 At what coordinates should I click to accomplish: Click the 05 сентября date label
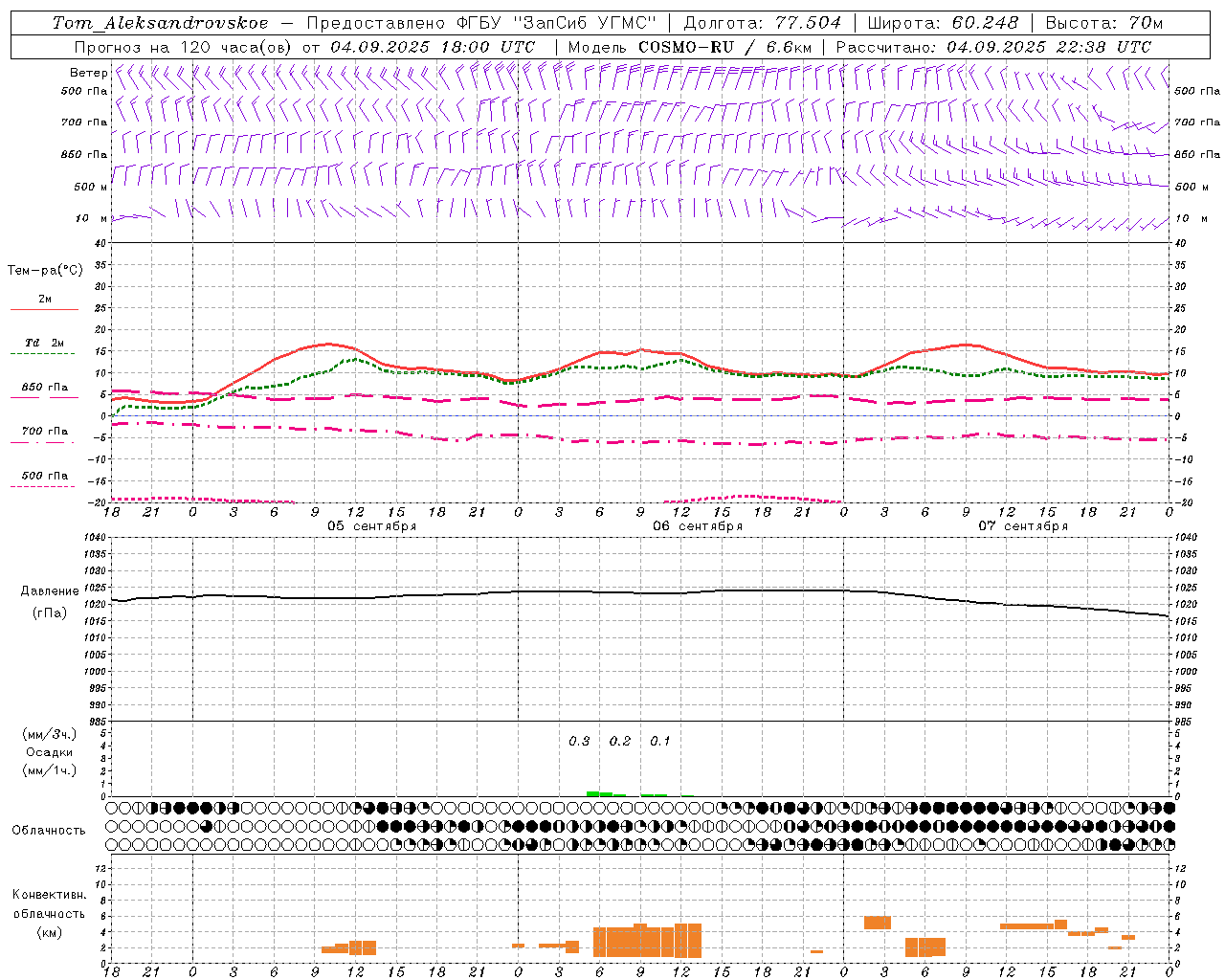(x=371, y=526)
